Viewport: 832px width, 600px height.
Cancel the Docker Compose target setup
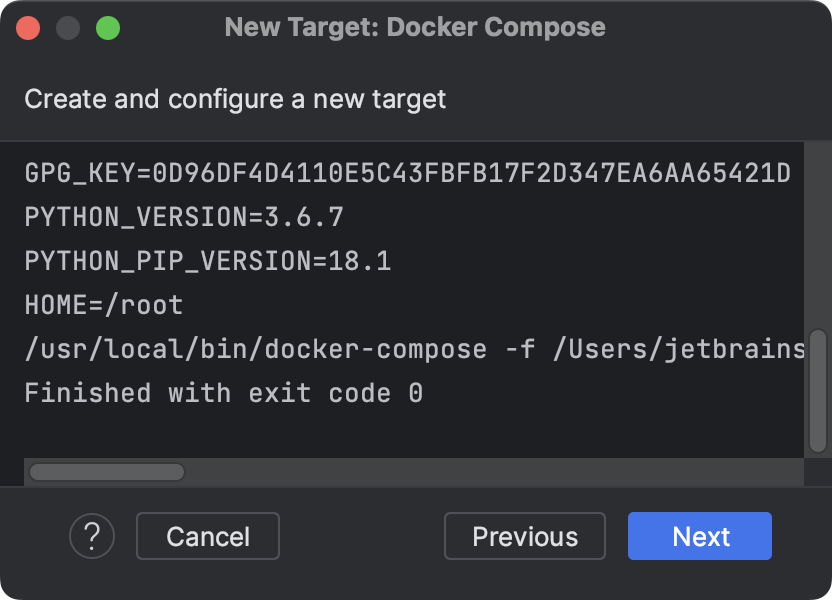point(207,536)
